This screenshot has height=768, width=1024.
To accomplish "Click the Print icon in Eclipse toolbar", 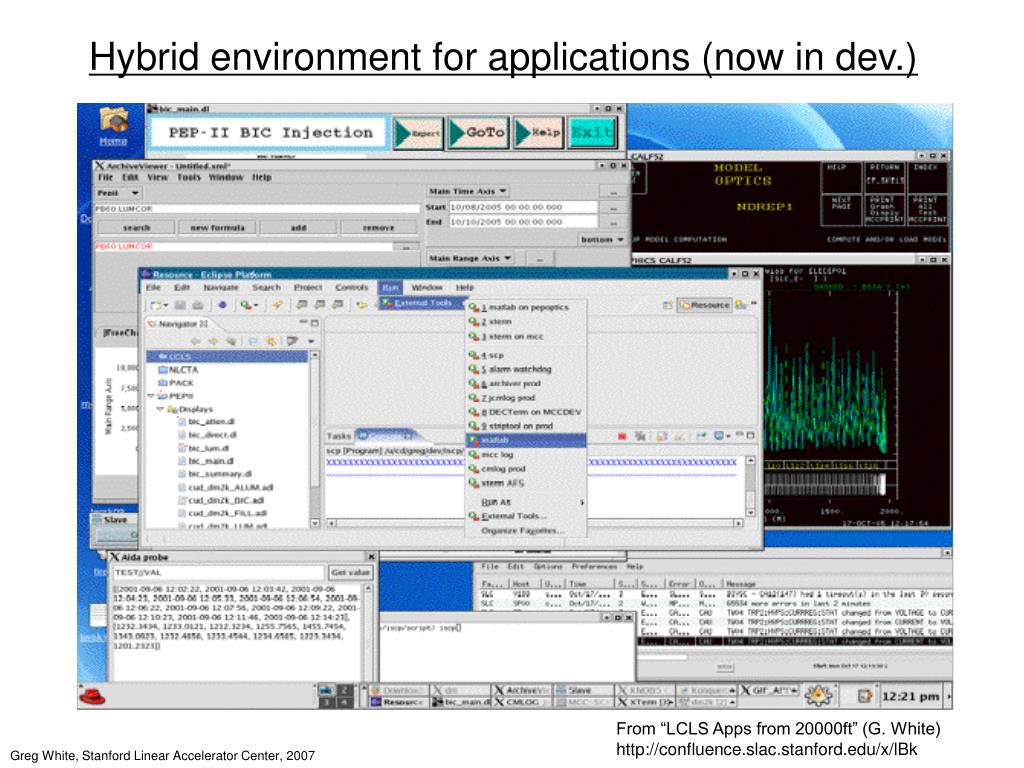I will coord(197,305).
